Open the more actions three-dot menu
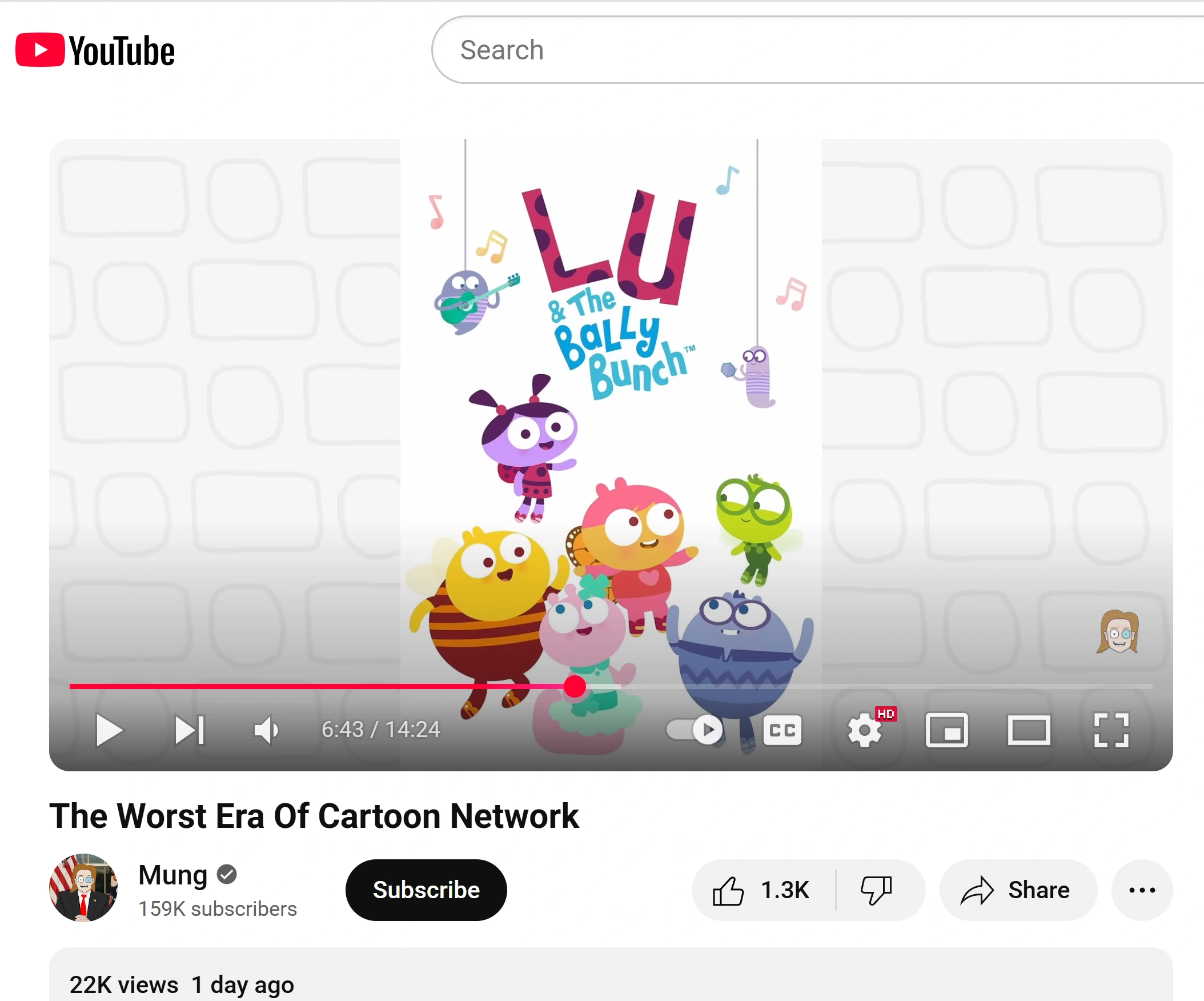 [1142, 890]
